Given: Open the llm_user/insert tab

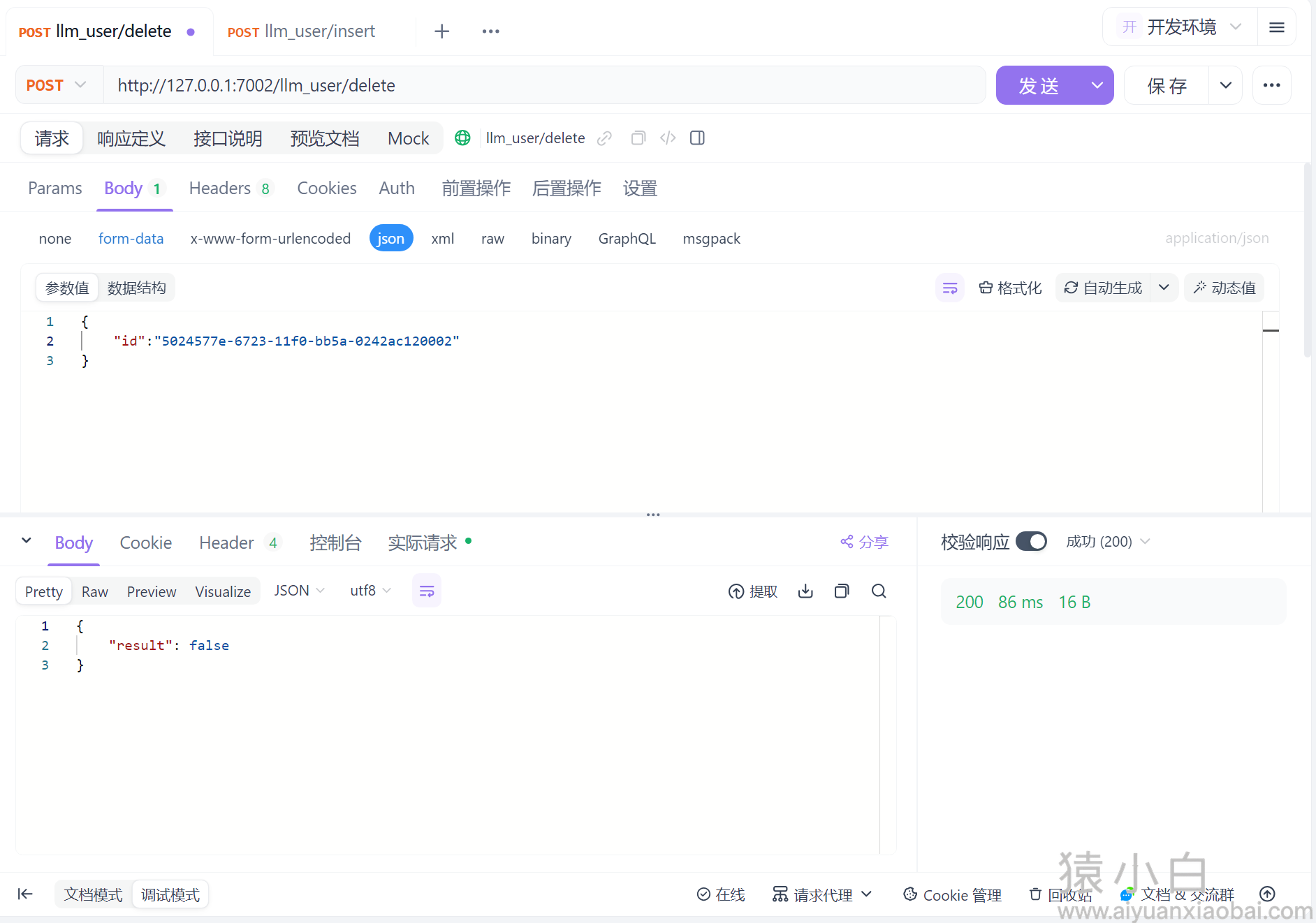Looking at the screenshot, I should (x=302, y=31).
